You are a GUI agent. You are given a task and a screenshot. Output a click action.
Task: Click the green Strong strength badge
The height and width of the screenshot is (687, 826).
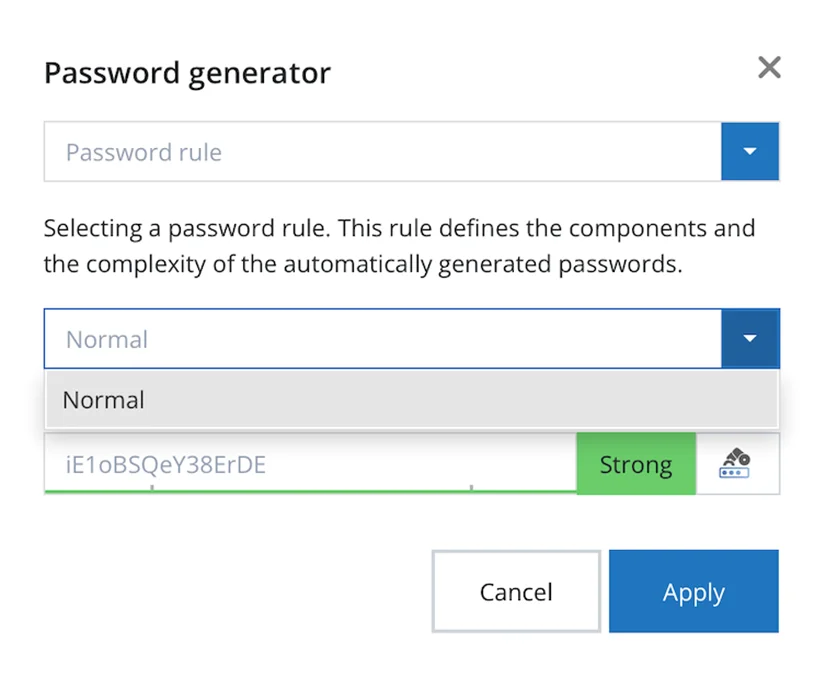tap(636, 464)
